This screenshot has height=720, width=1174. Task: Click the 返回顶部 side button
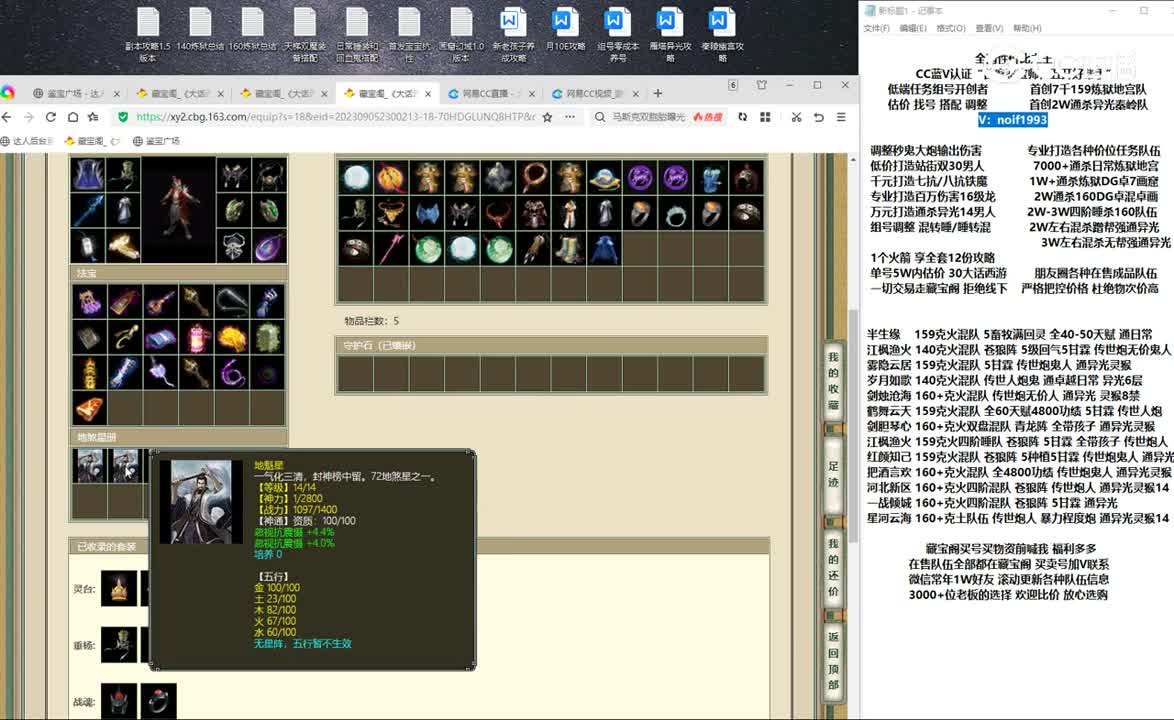[x=833, y=660]
